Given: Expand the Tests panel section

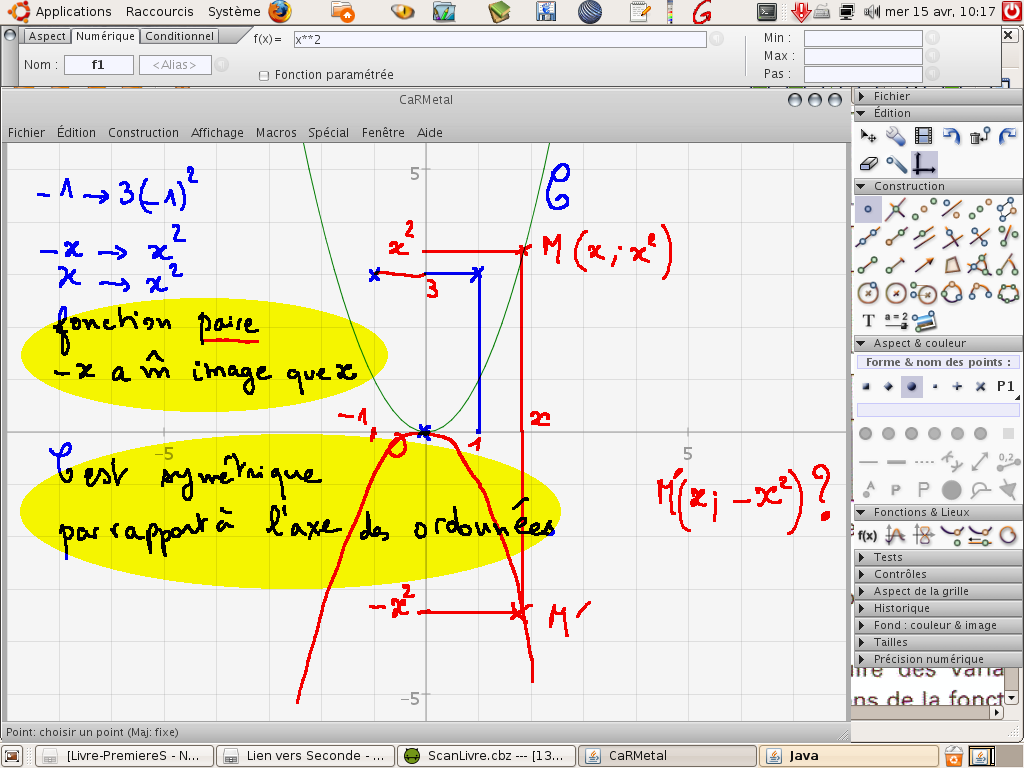Looking at the screenshot, I should [x=888, y=557].
